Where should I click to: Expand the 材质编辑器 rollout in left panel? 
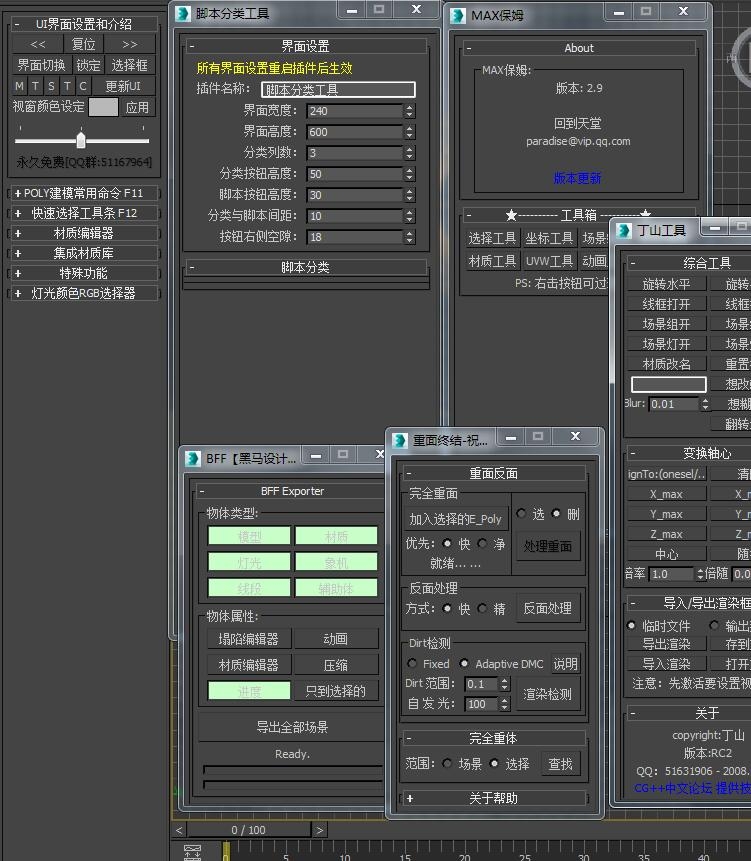pyautogui.click(x=83, y=233)
